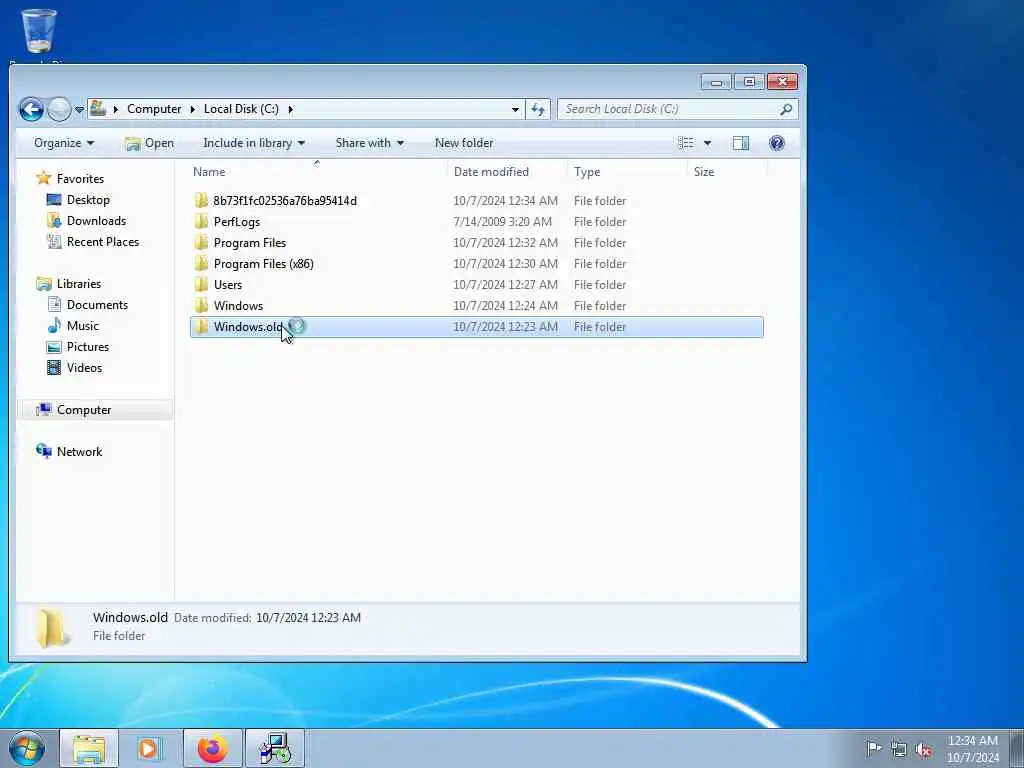Open the recent pages dropdown beside Forward
The image size is (1024, 768).
coord(79,110)
